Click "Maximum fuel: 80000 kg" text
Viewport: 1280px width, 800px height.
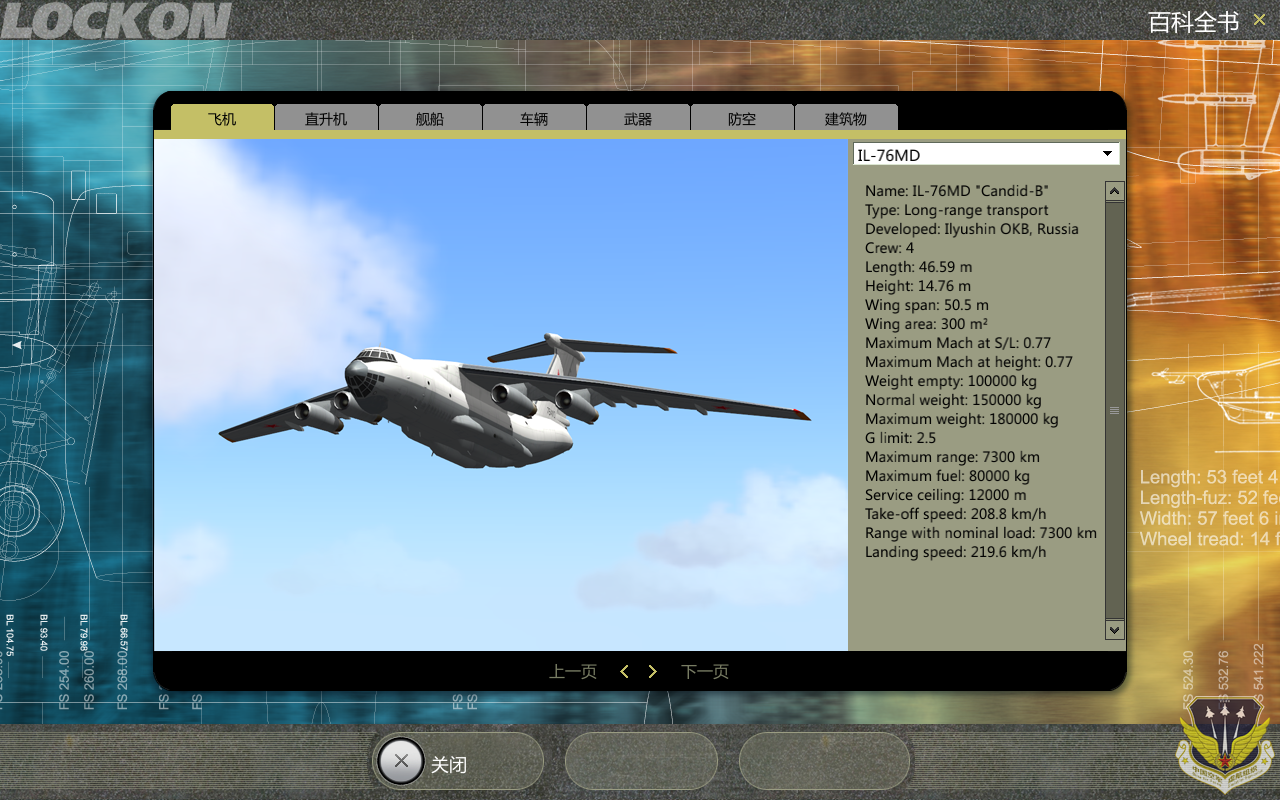pyautogui.click(x=947, y=476)
